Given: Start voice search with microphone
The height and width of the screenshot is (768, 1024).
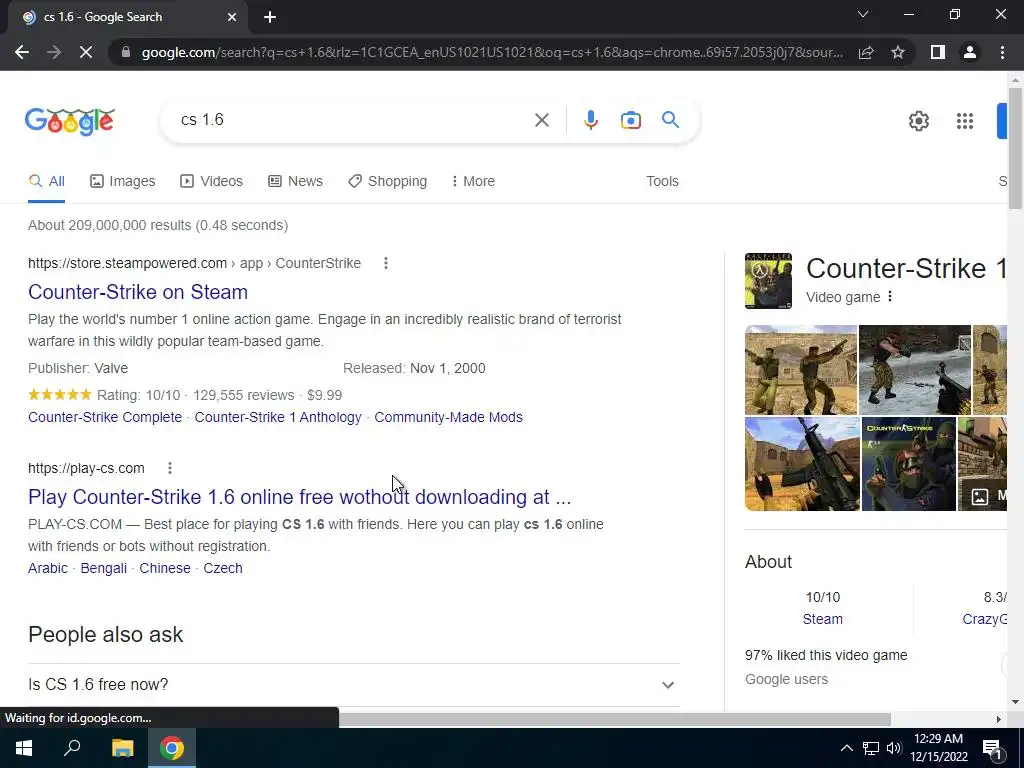Looking at the screenshot, I should pyautogui.click(x=590, y=120).
